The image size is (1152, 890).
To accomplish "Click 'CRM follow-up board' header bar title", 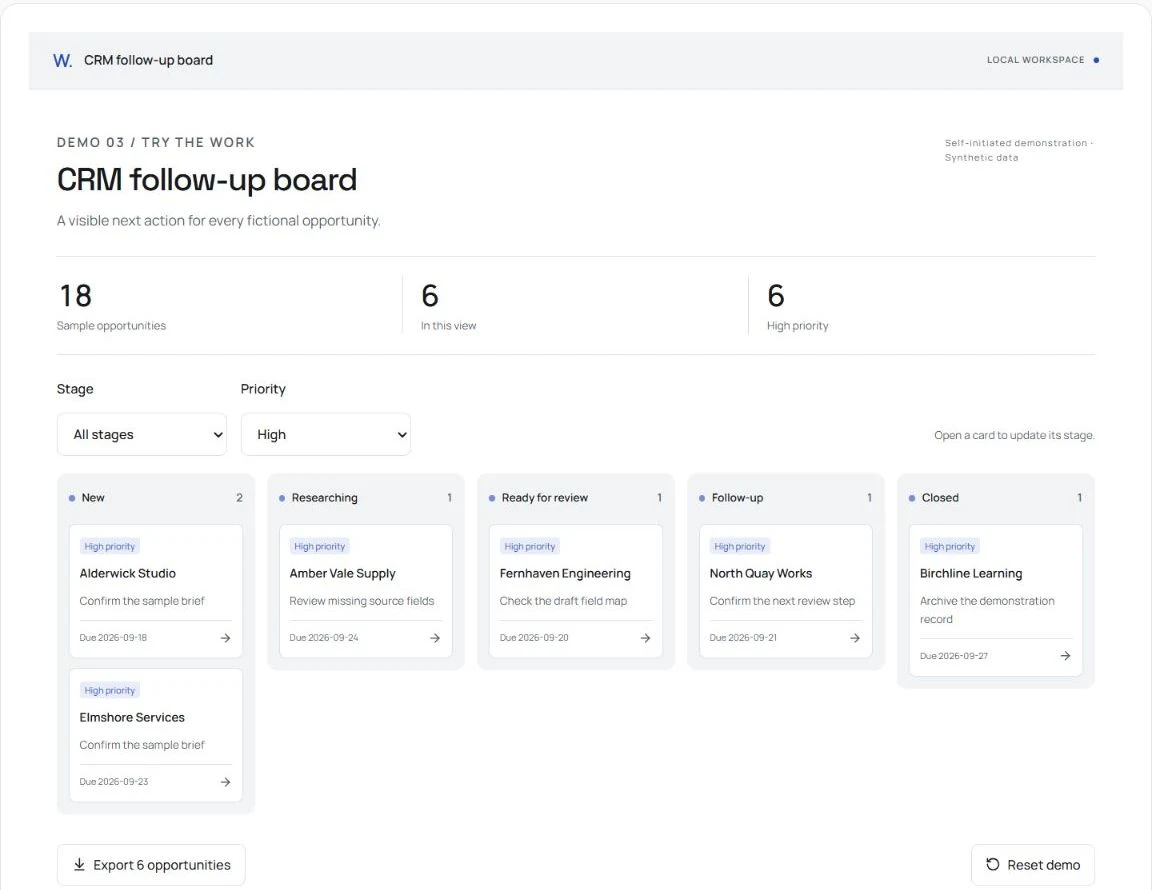I will coord(148,60).
